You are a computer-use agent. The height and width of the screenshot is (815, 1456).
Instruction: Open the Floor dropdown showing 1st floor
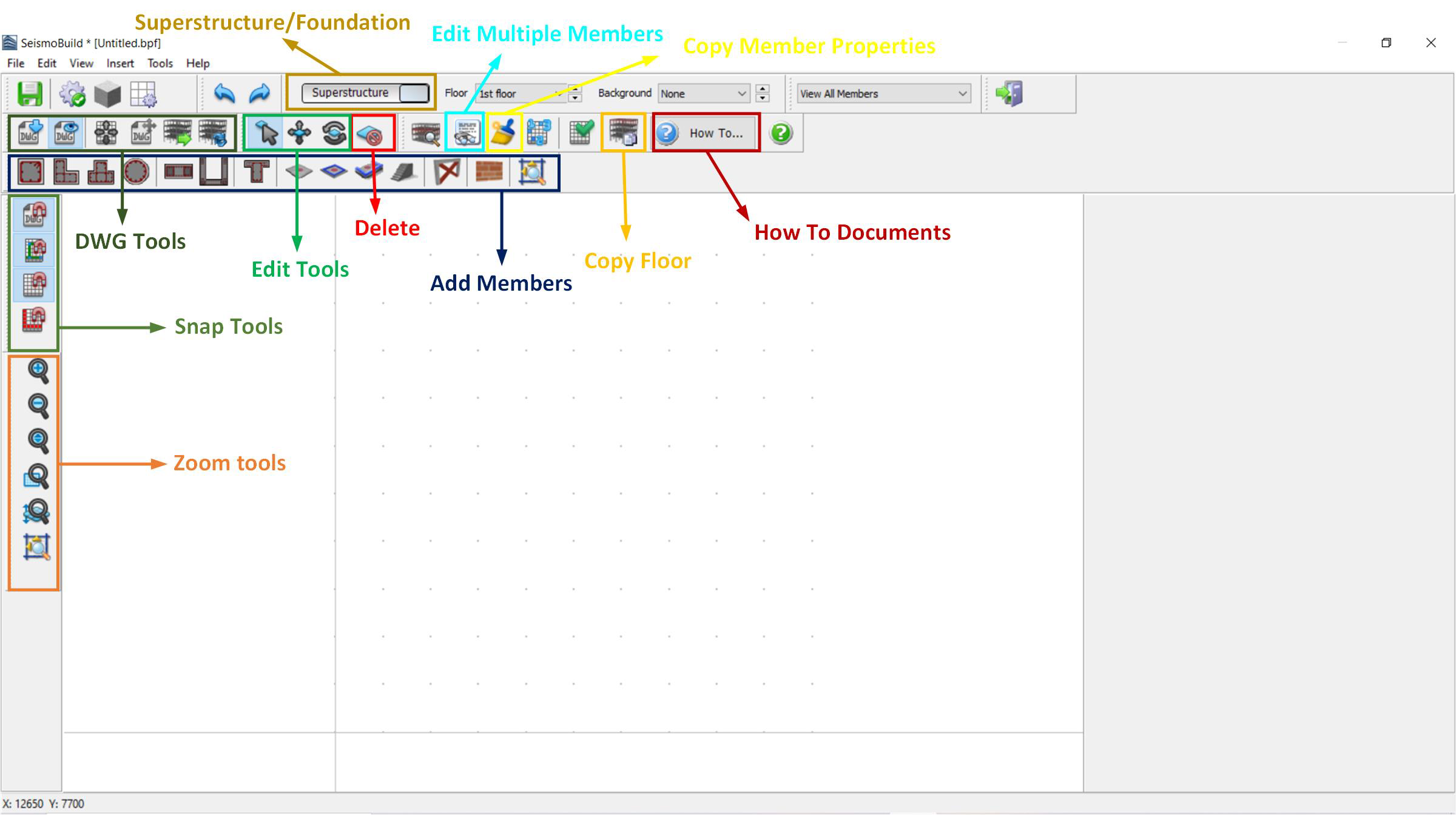pos(521,93)
